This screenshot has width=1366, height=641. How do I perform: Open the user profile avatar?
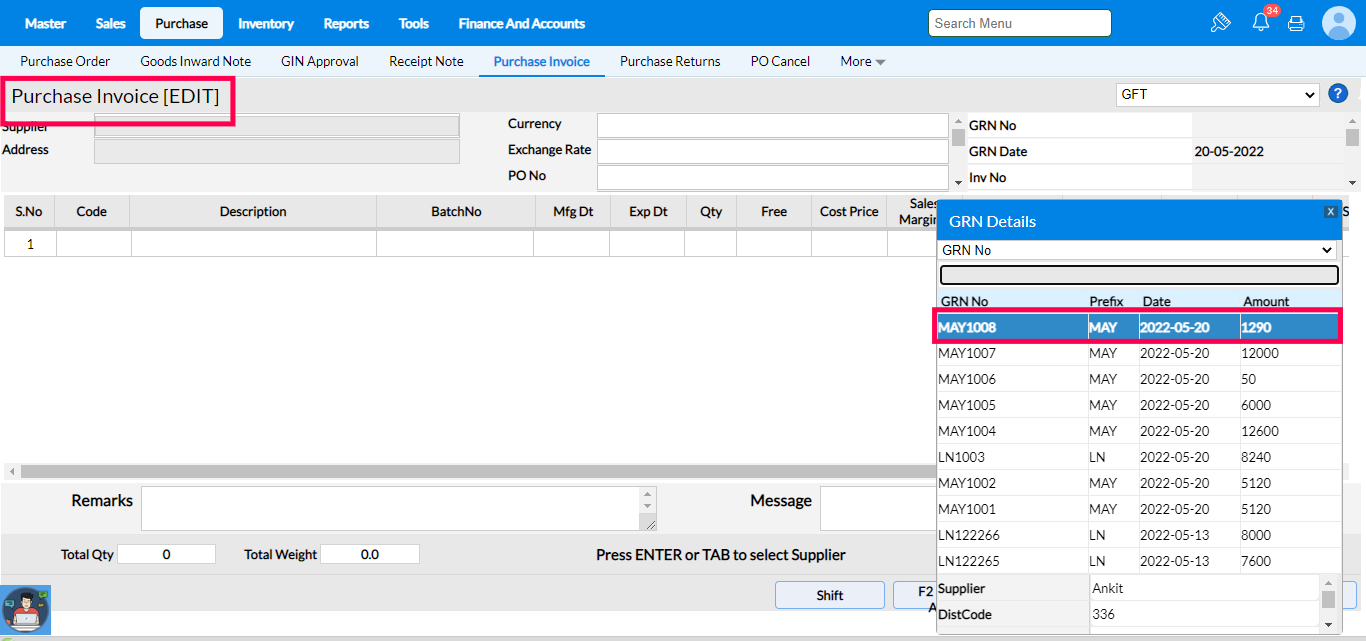tap(1338, 23)
